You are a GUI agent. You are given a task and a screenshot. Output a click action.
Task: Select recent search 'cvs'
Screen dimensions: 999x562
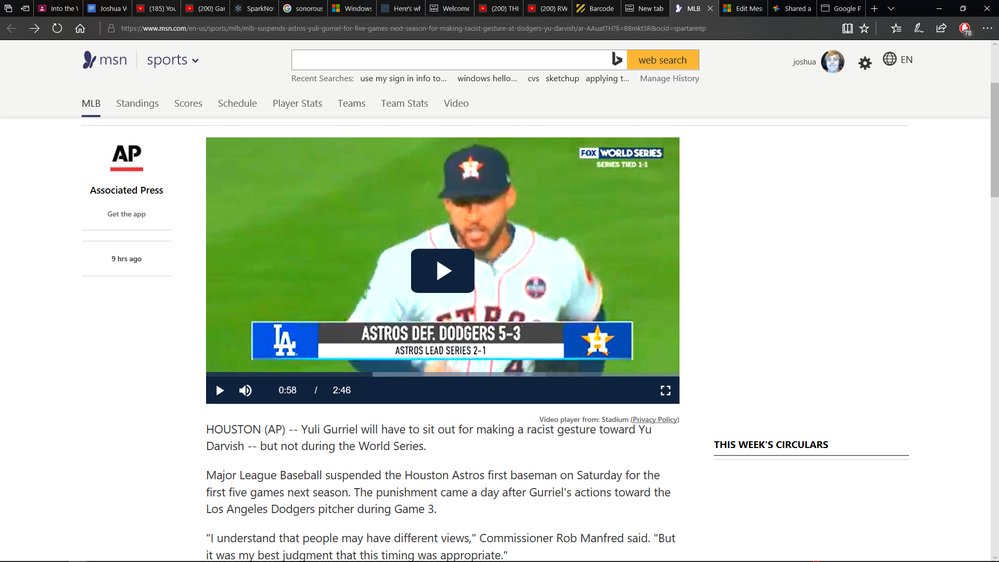click(x=533, y=78)
